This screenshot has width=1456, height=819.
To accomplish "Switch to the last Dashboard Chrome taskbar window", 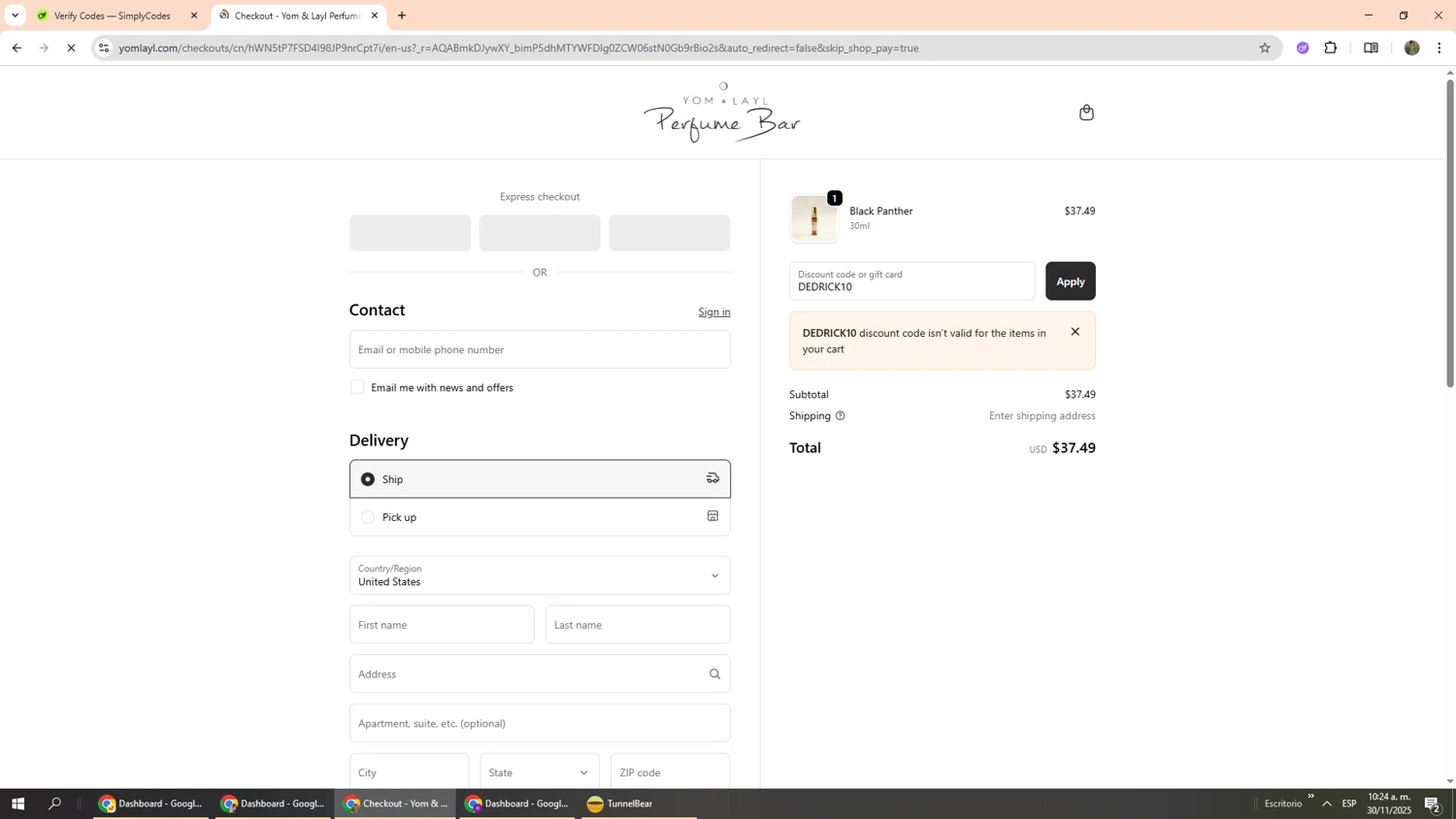I will 517,803.
